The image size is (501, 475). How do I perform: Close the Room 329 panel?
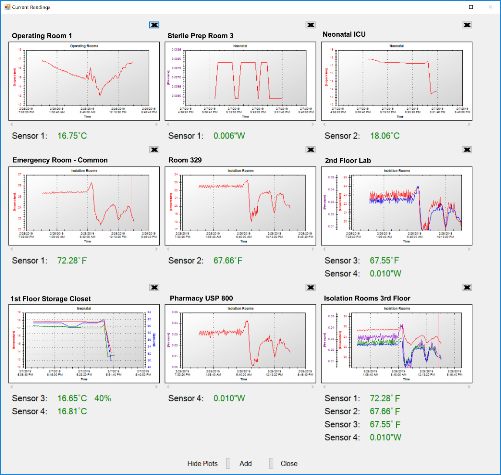[x=310, y=150]
